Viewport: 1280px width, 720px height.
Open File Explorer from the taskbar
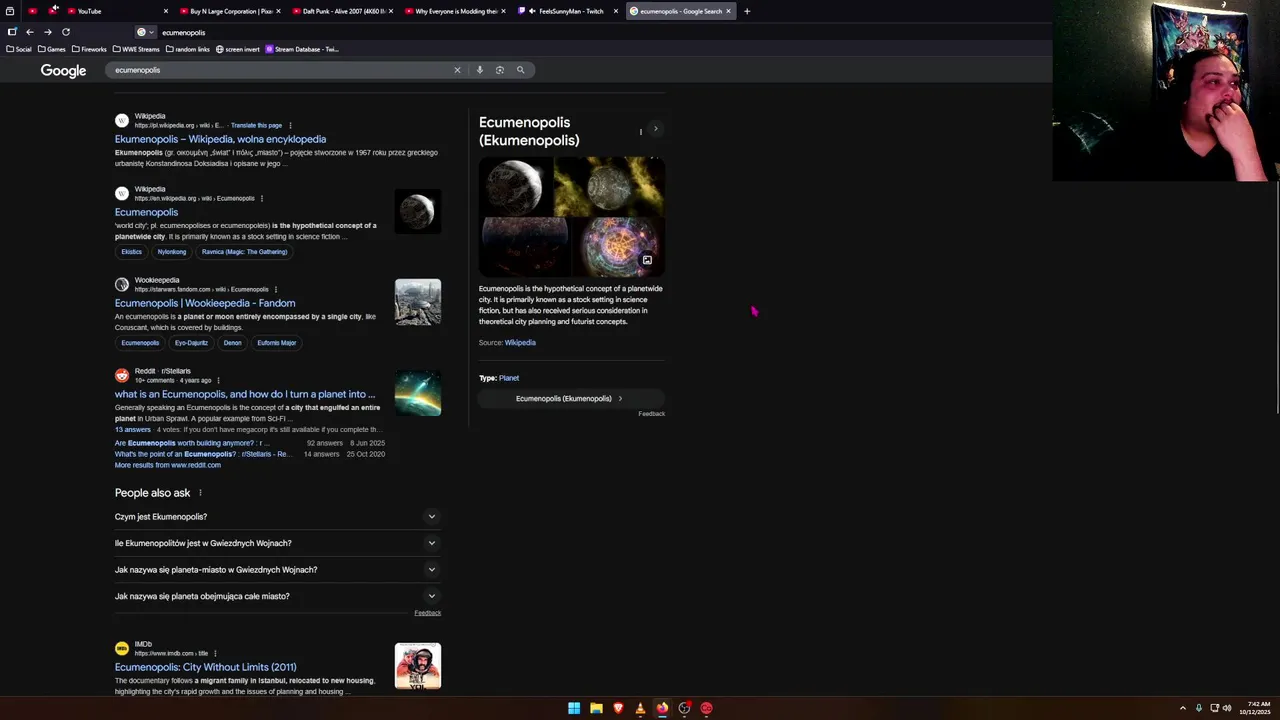596,708
